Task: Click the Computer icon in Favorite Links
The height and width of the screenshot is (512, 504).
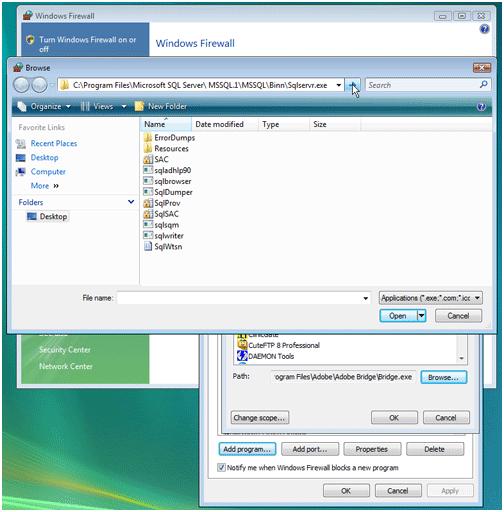Action: pyautogui.click(x=21, y=172)
